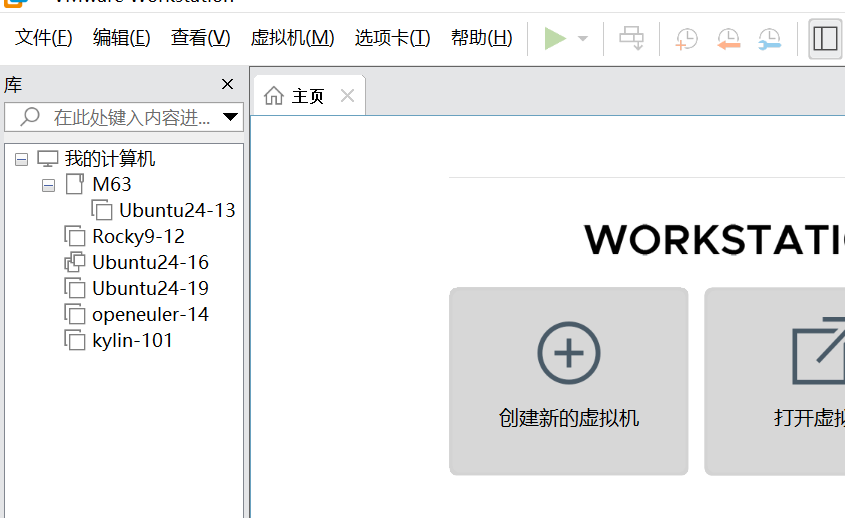The height and width of the screenshot is (518, 845).
Task: Open the 帮助(H) menu
Action: [x=481, y=38]
